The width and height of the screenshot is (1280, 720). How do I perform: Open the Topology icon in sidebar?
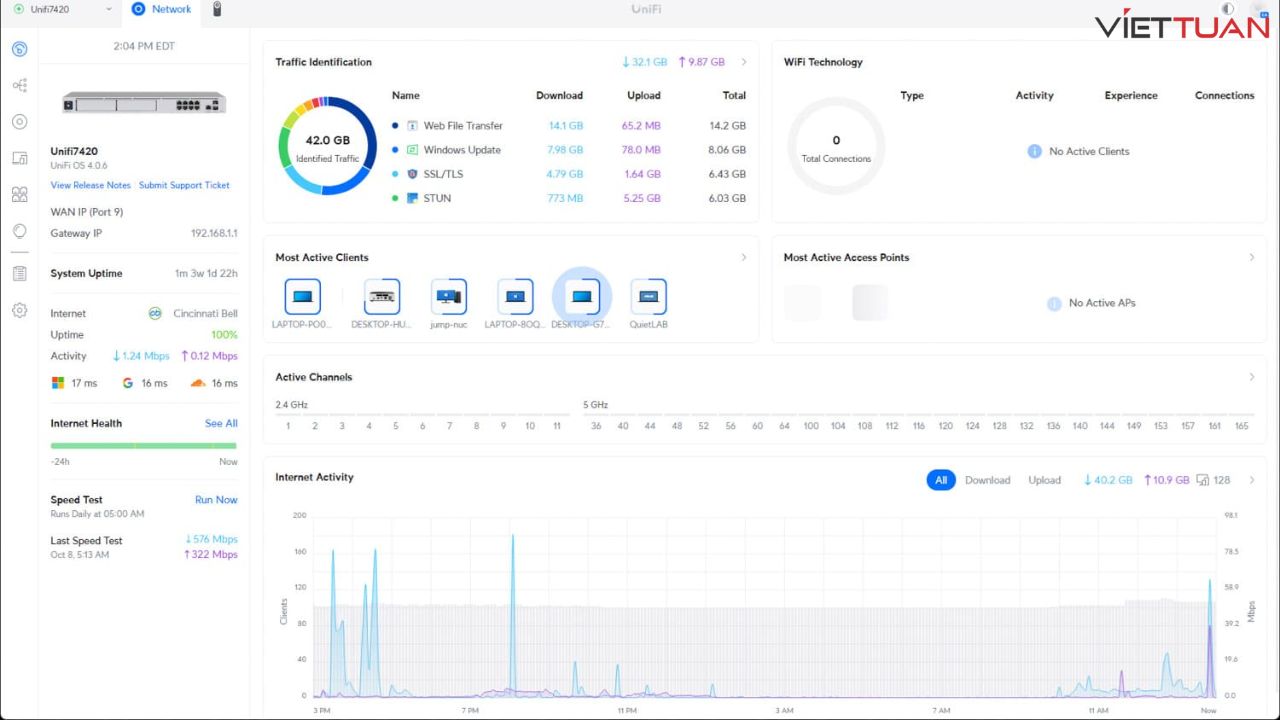click(19, 85)
